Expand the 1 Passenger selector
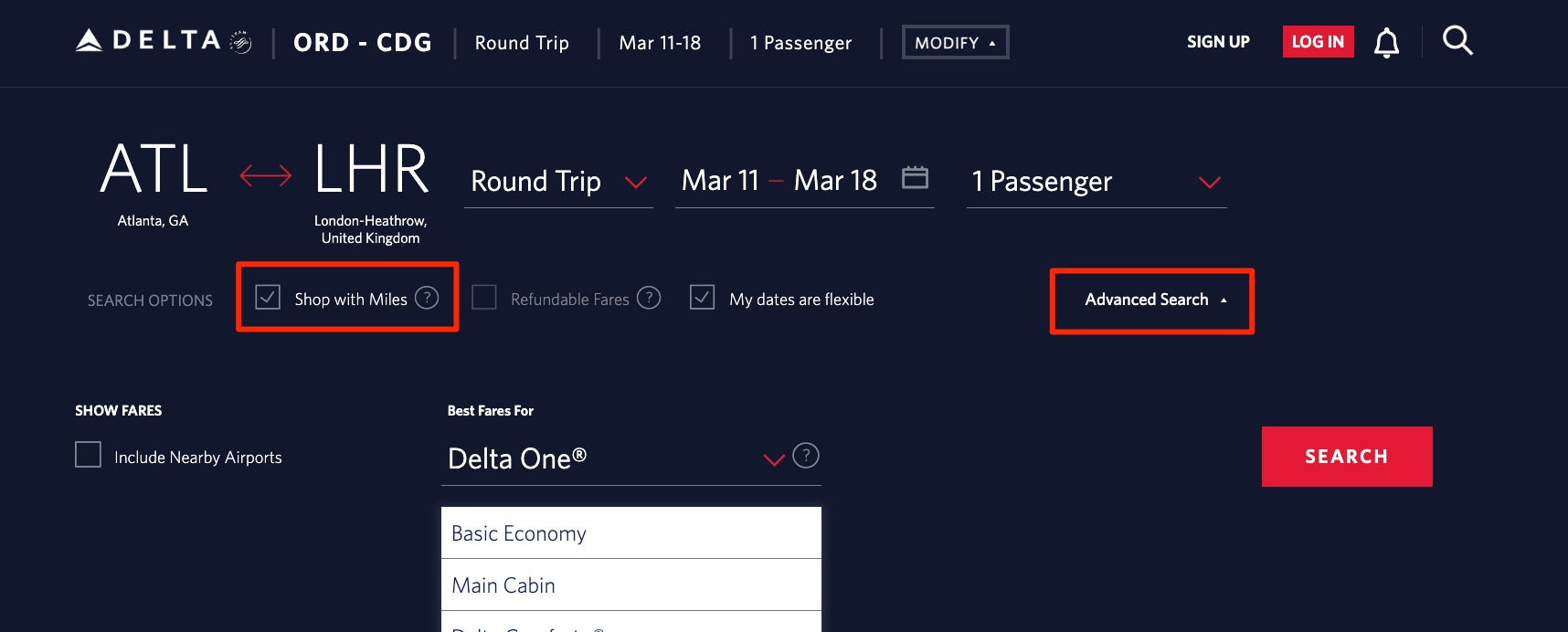The image size is (1568, 632). pyautogui.click(x=1095, y=182)
